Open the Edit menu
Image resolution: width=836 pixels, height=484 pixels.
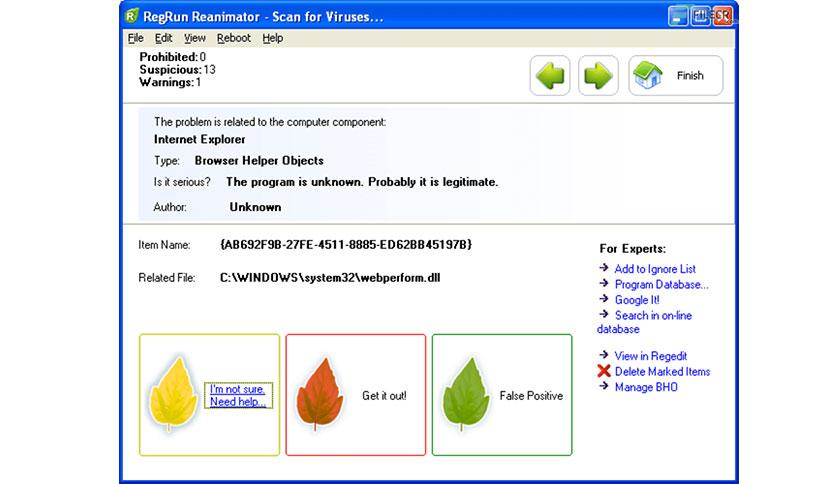(x=163, y=38)
